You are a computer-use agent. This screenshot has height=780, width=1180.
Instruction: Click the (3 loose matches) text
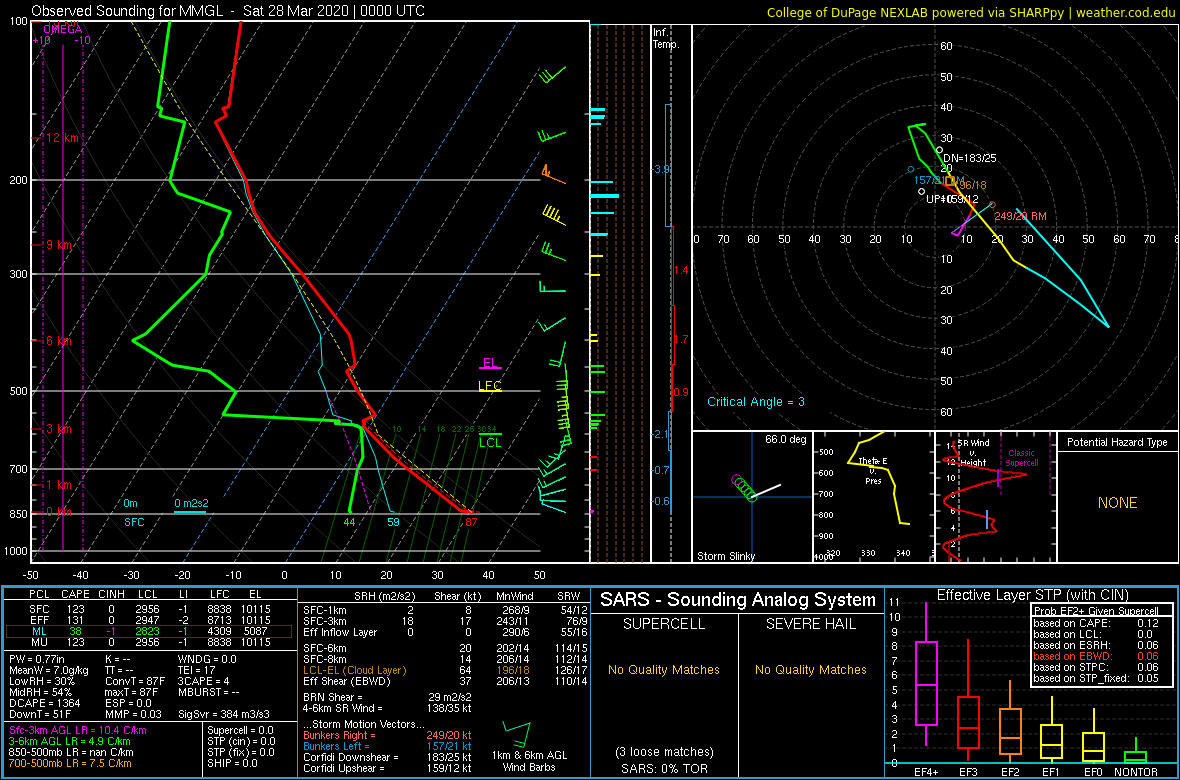664,751
